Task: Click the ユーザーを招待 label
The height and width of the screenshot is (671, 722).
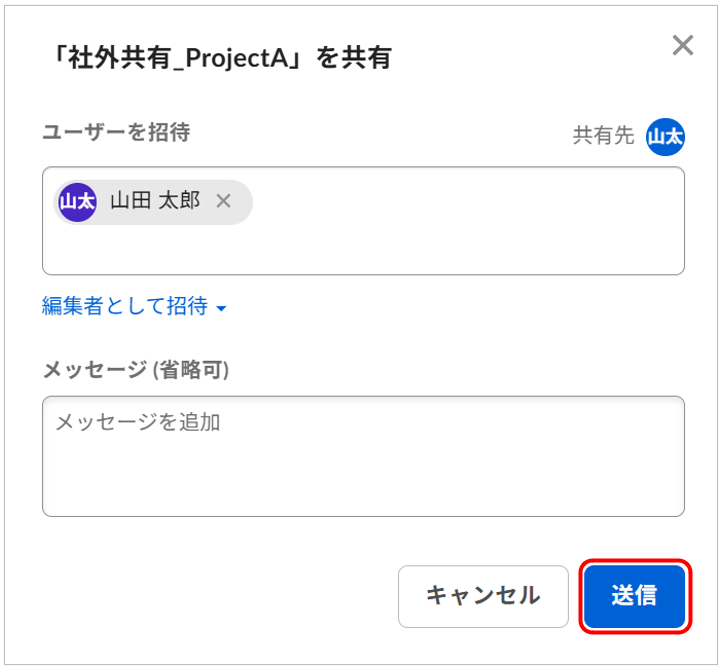Action: click(116, 132)
